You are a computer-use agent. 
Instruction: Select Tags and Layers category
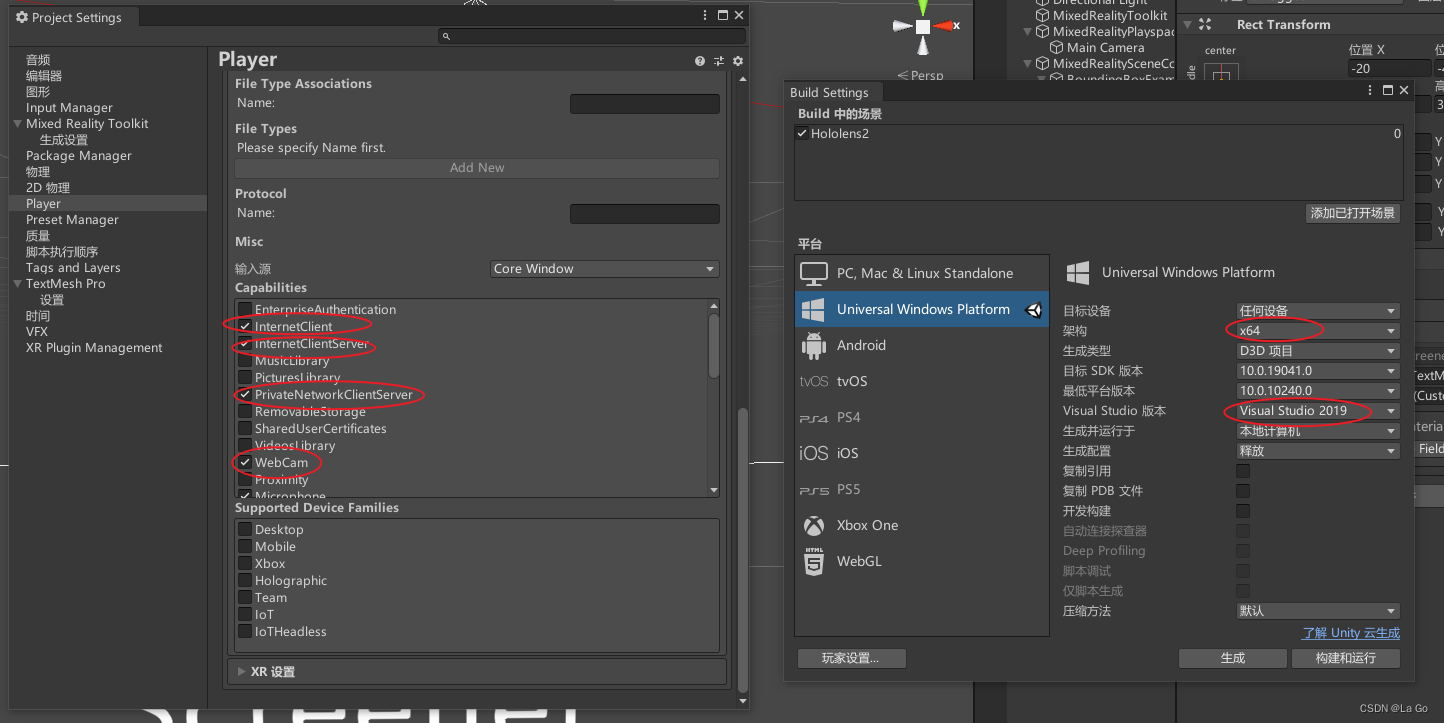(73, 268)
